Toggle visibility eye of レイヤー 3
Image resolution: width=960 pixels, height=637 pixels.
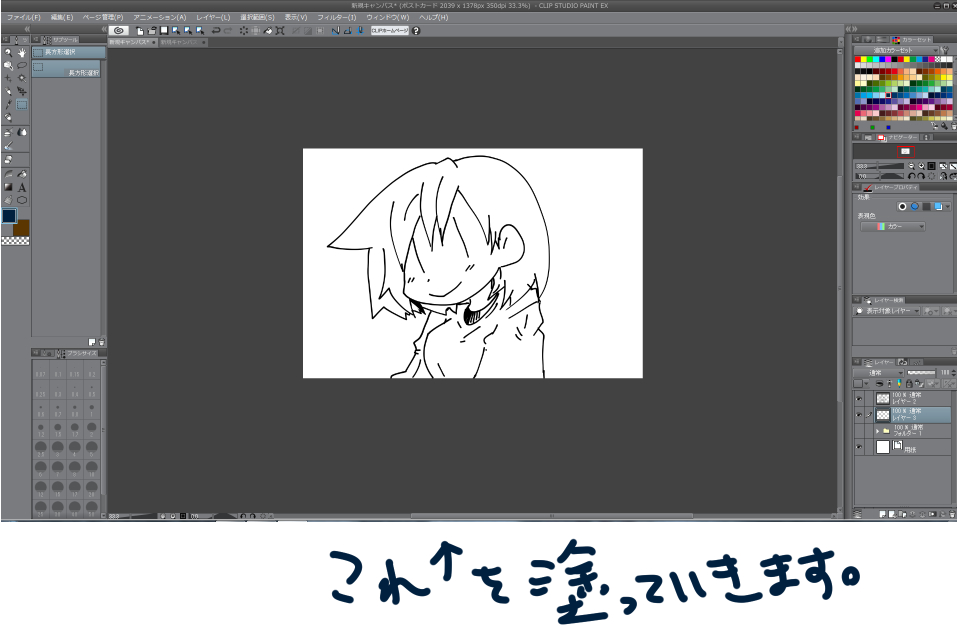click(858, 415)
